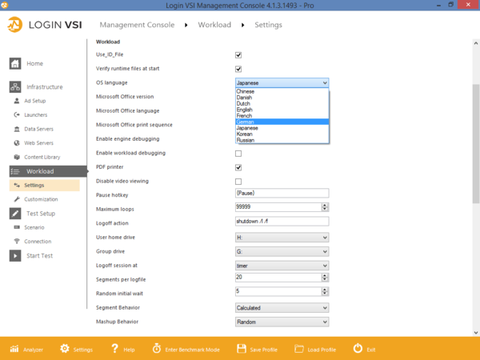
Task: Open the Infrastructure section icon
Action: click(15, 87)
